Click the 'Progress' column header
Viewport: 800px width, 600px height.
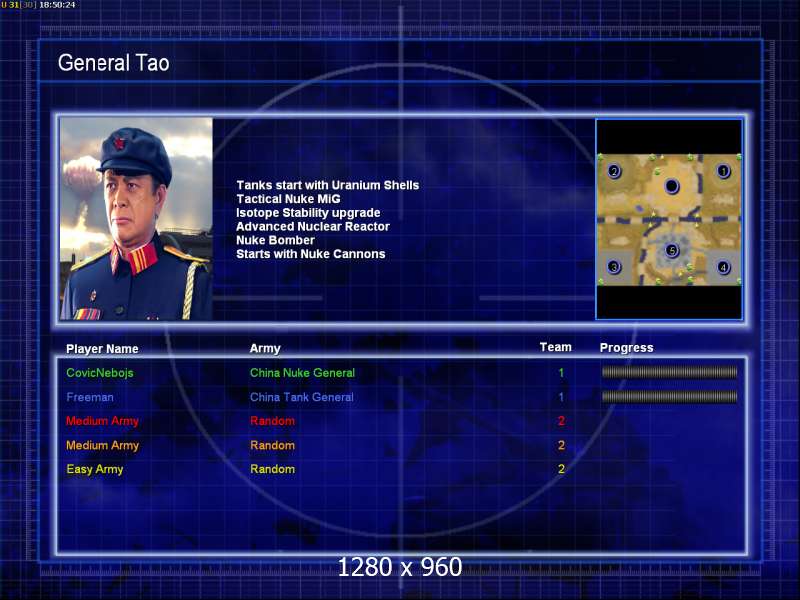click(627, 348)
